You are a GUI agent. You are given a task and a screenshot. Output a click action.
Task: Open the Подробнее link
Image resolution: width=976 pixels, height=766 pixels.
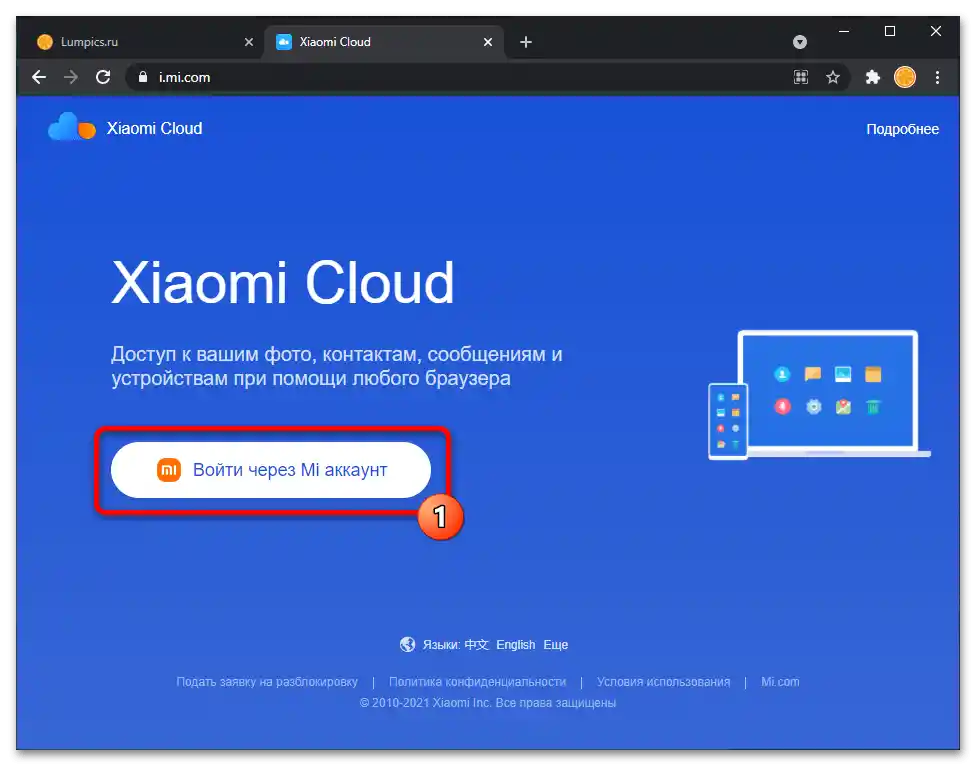[903, 129]
